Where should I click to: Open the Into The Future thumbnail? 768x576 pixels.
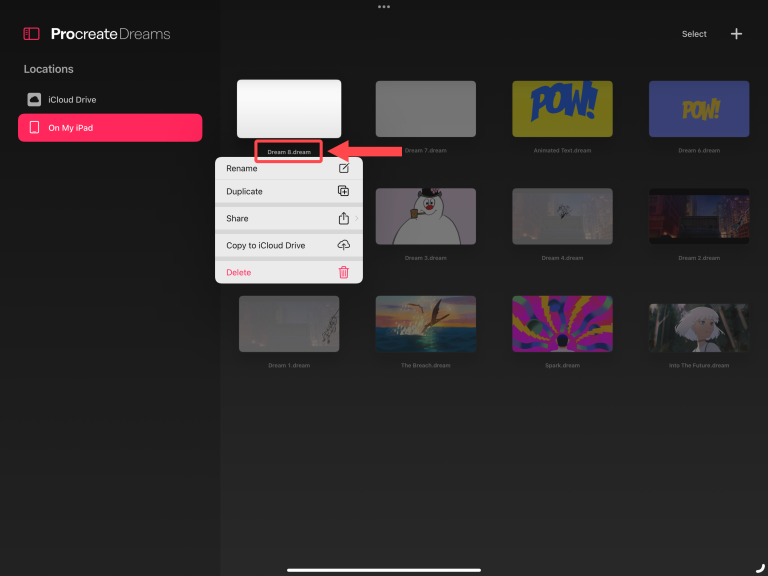(x=699, y=327)
